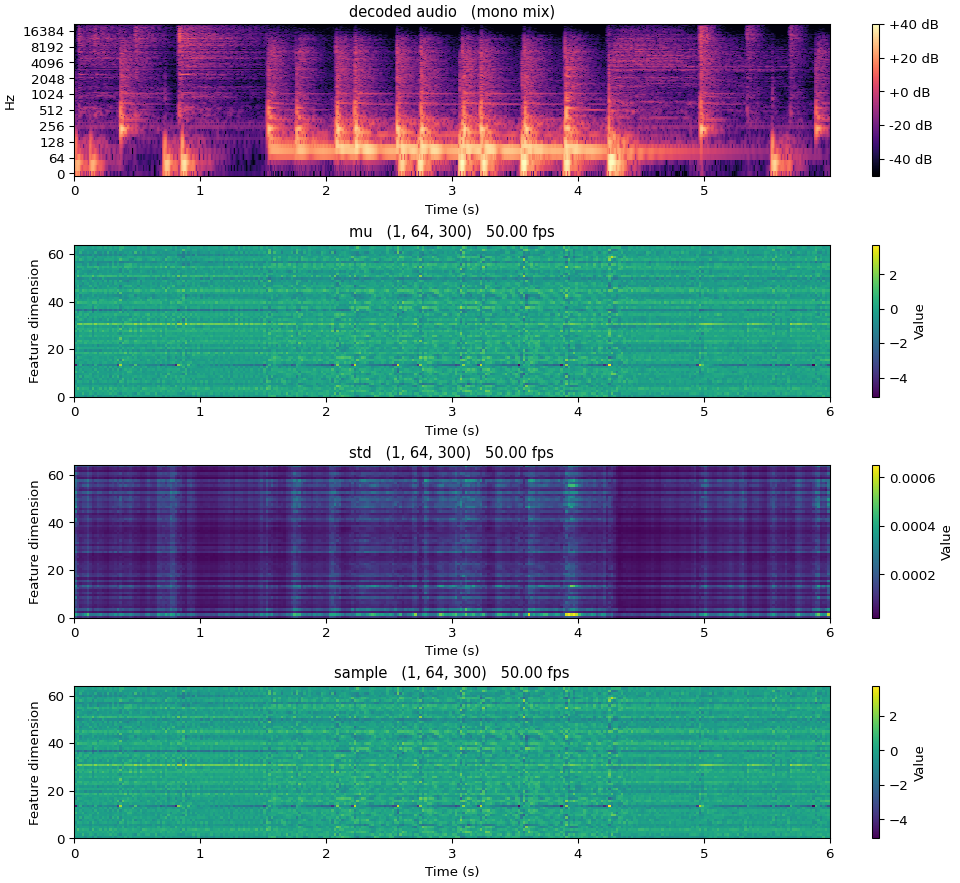Image resolution: width=960 pixels, height=883 pixels.
Task: Click the "Value" label beside the std colorbar
Action: [x=947, y=542]
